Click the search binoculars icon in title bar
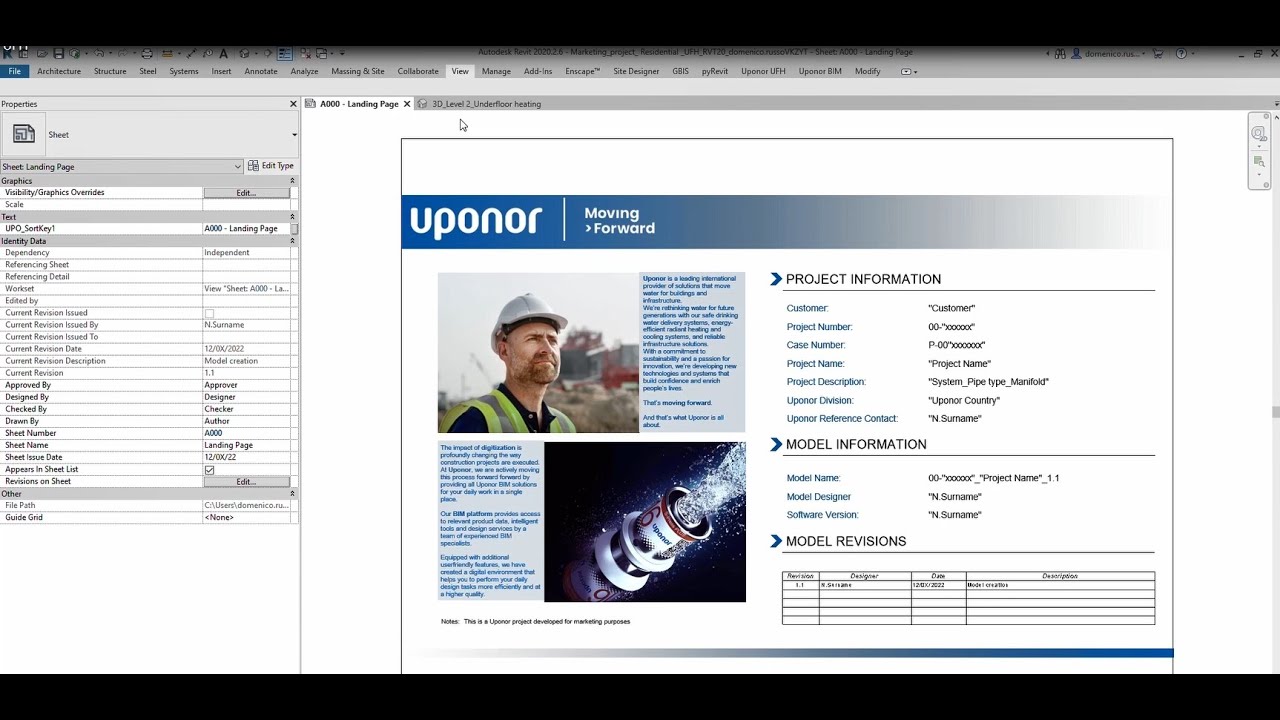This screenshot has height=720, width=1280. [1060, 53]
